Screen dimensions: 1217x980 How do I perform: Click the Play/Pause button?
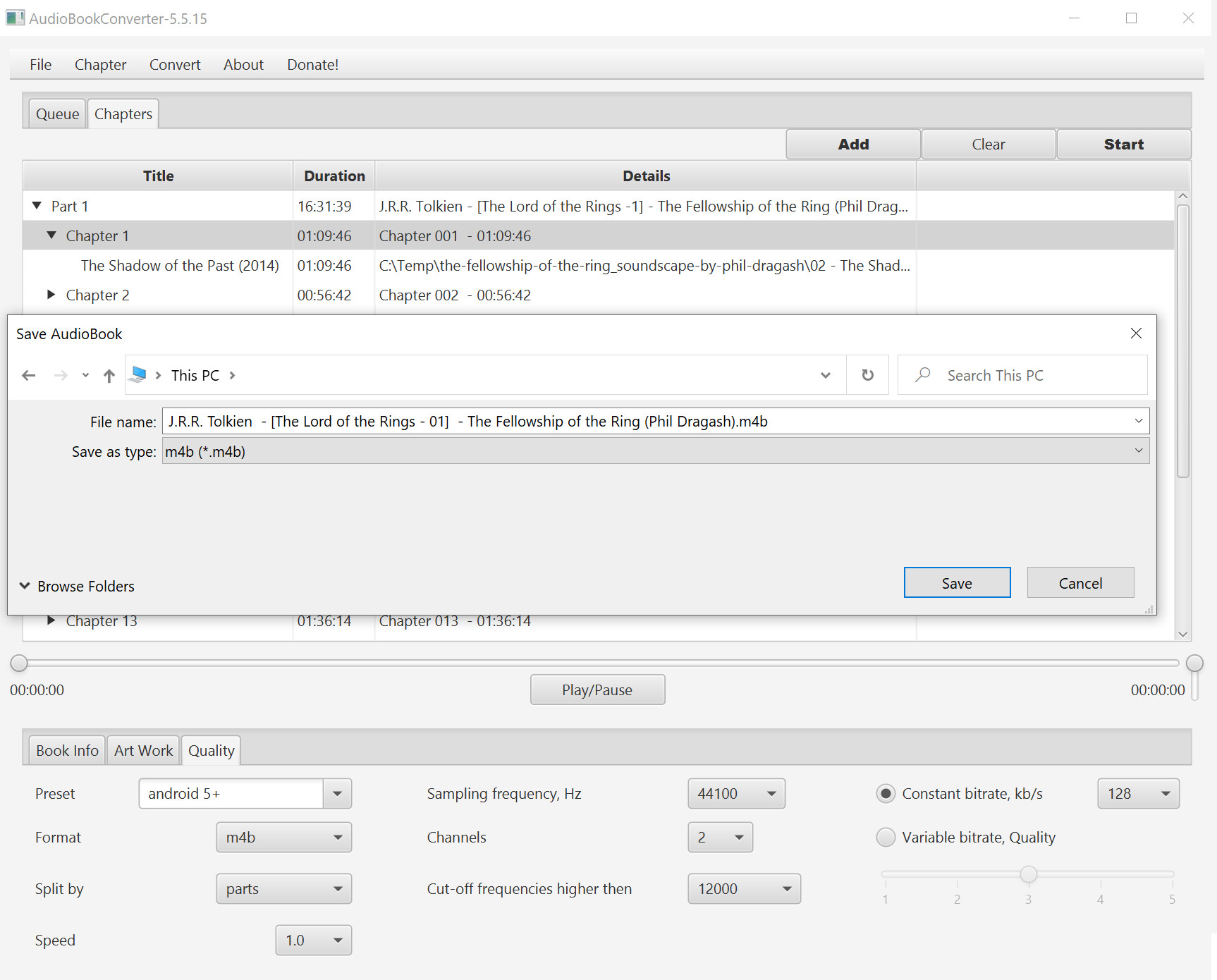597,690
